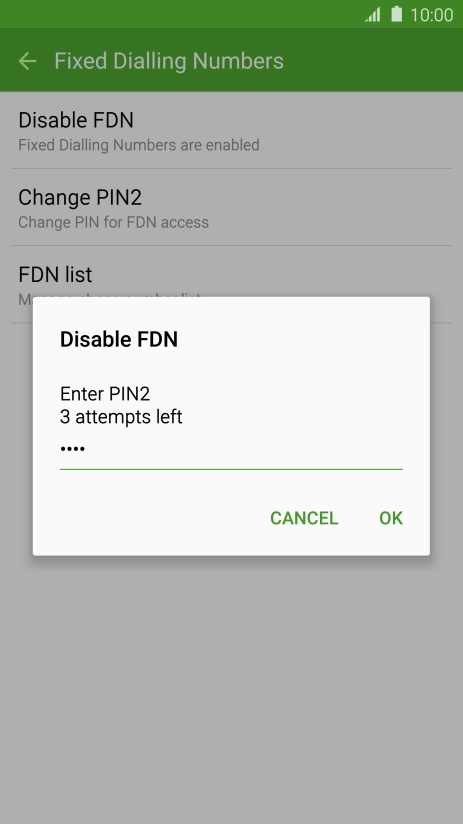Viewport: 463px width, 824px height.
Task: Open the Change PIN2 option
Action: [x=231, y=207]
